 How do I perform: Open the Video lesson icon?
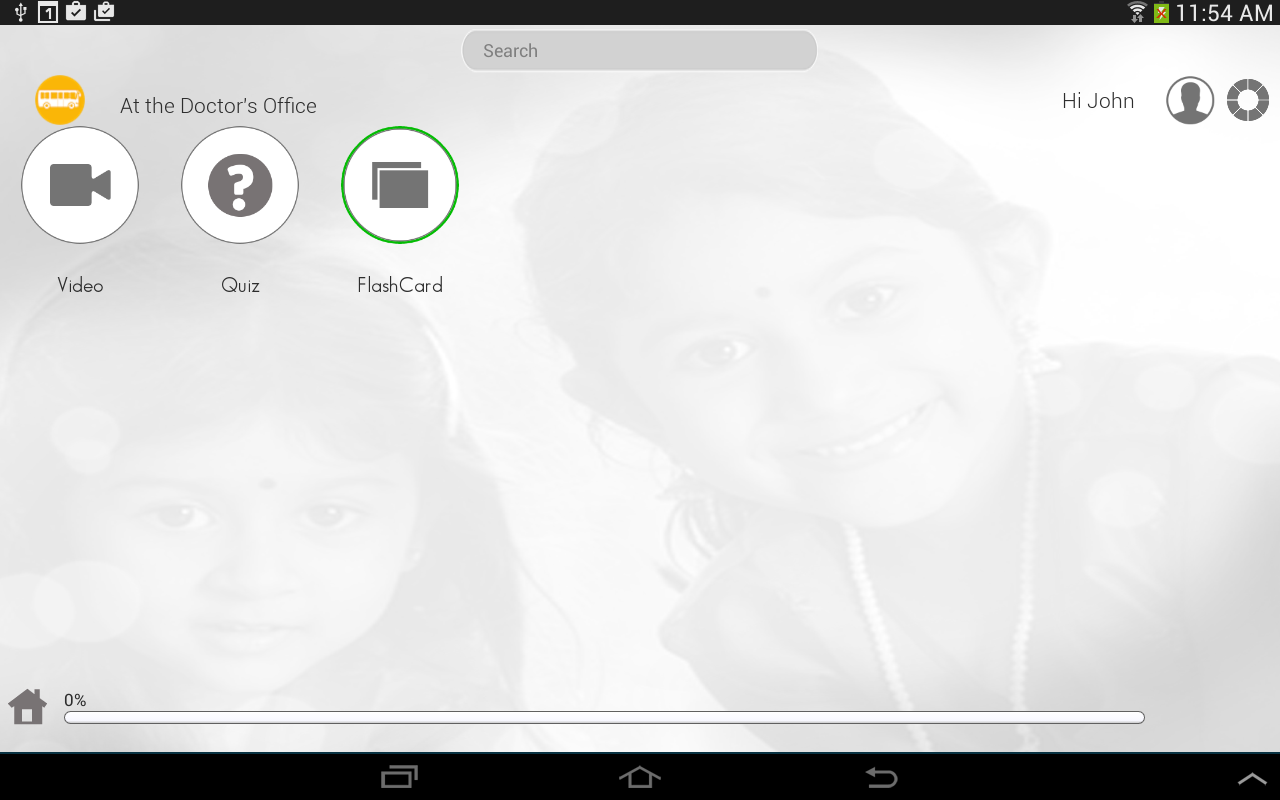pyautogui.click(x=80, y=185)
